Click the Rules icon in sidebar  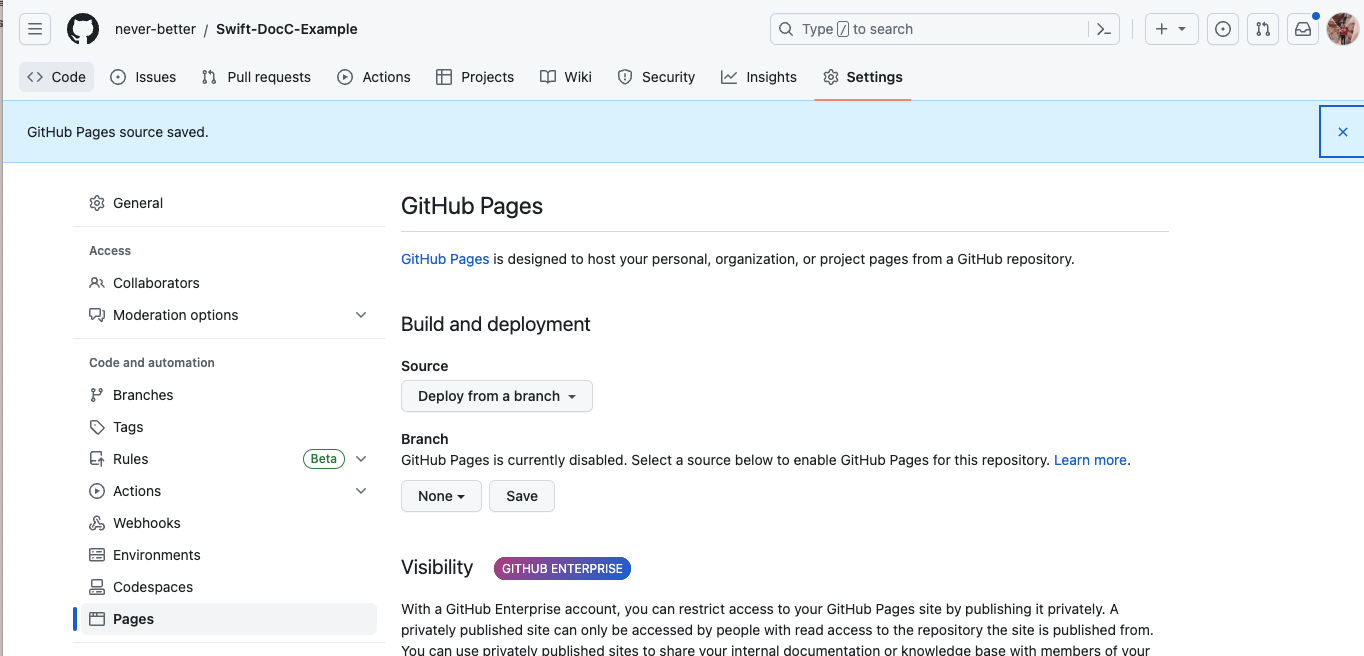97,459
